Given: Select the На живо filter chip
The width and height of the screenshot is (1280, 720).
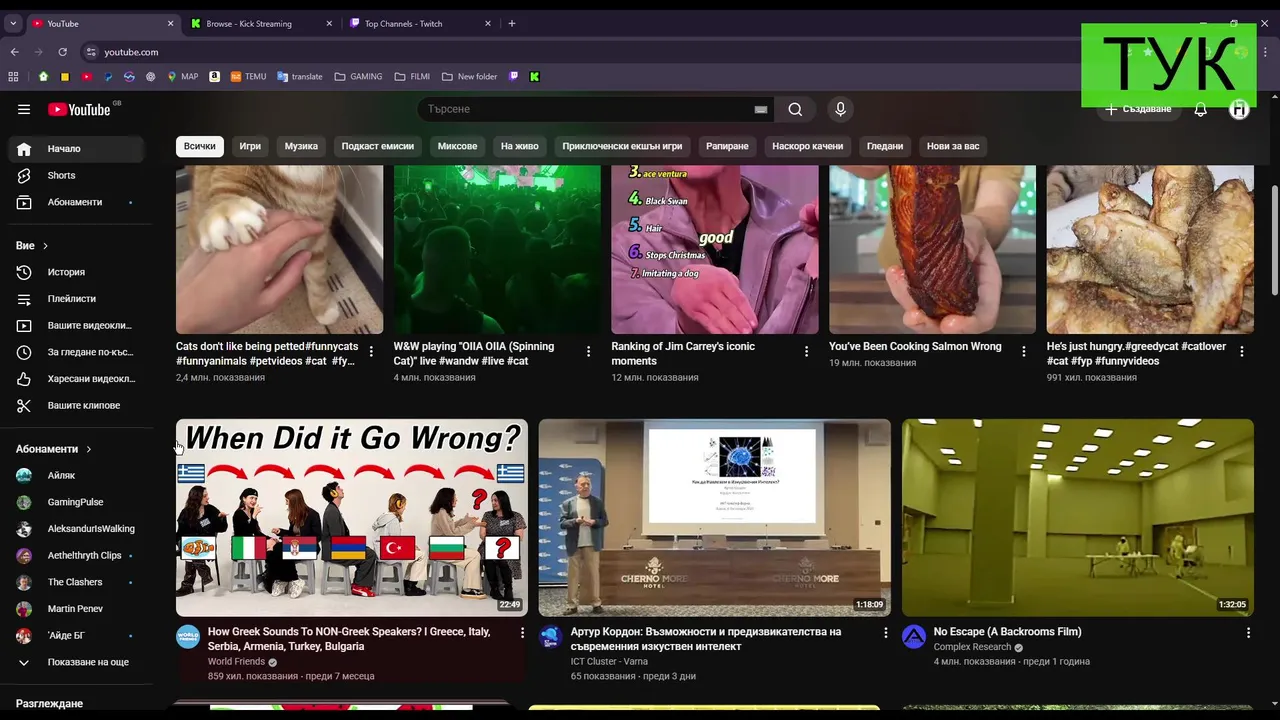Looking at the screenshot, I should click(519, 146).
